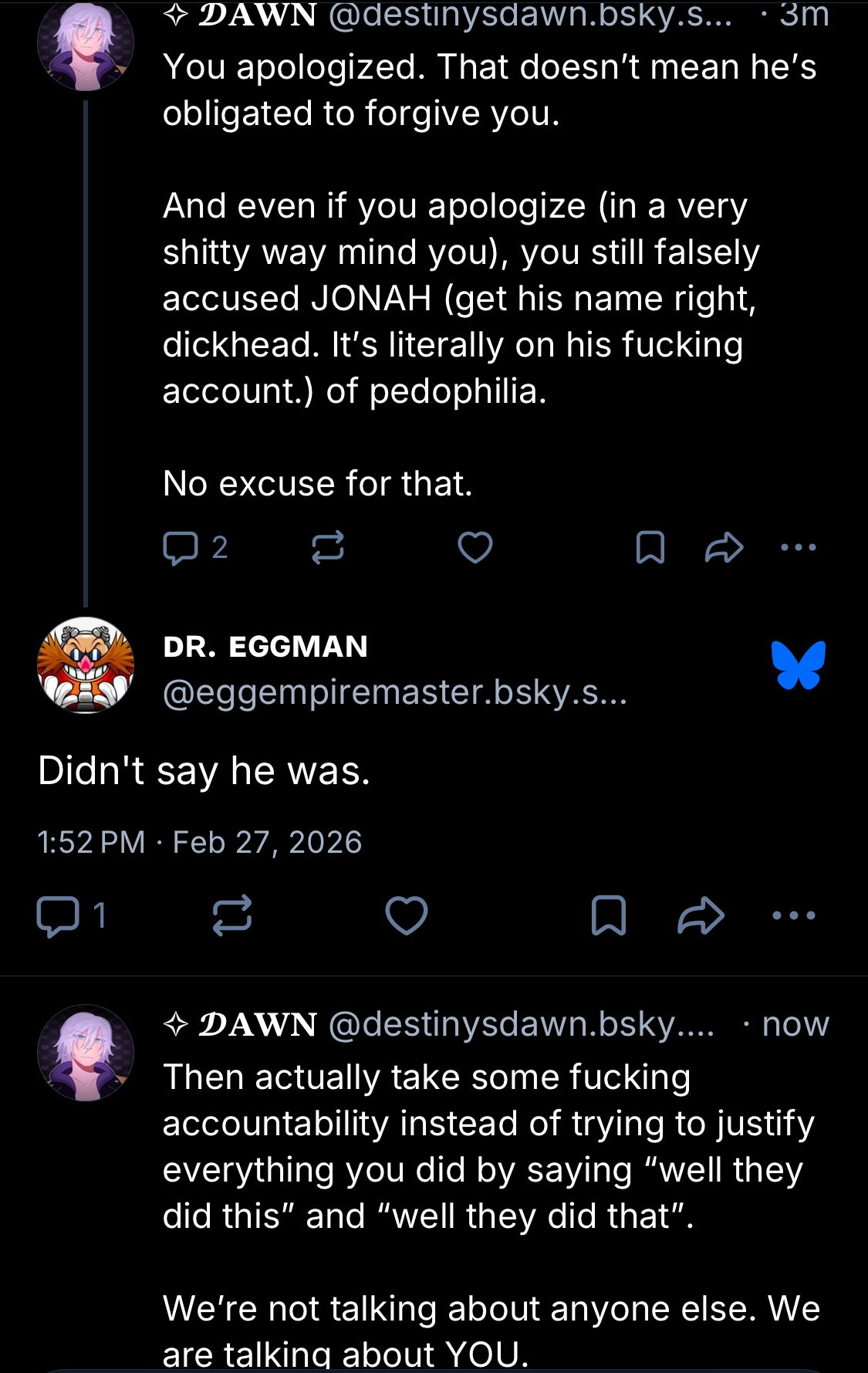Bookmark Dr. Eggman's post
The image size is (868, 1373).
pos(608,916)
